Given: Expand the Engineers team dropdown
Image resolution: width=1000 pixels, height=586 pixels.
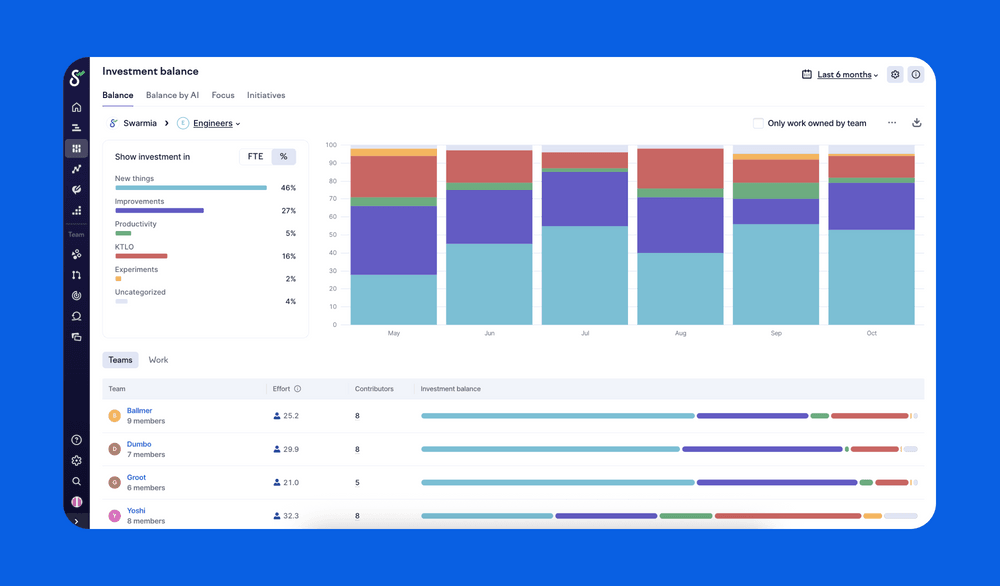Looking at the screenshot, I should [x=216, y=124].
